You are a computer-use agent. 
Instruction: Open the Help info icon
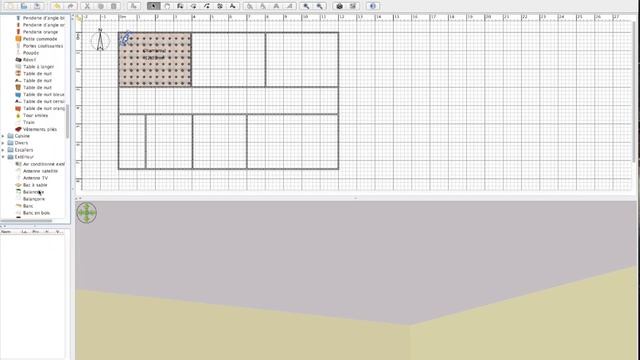pyautogui.click(x=373, y=6)
